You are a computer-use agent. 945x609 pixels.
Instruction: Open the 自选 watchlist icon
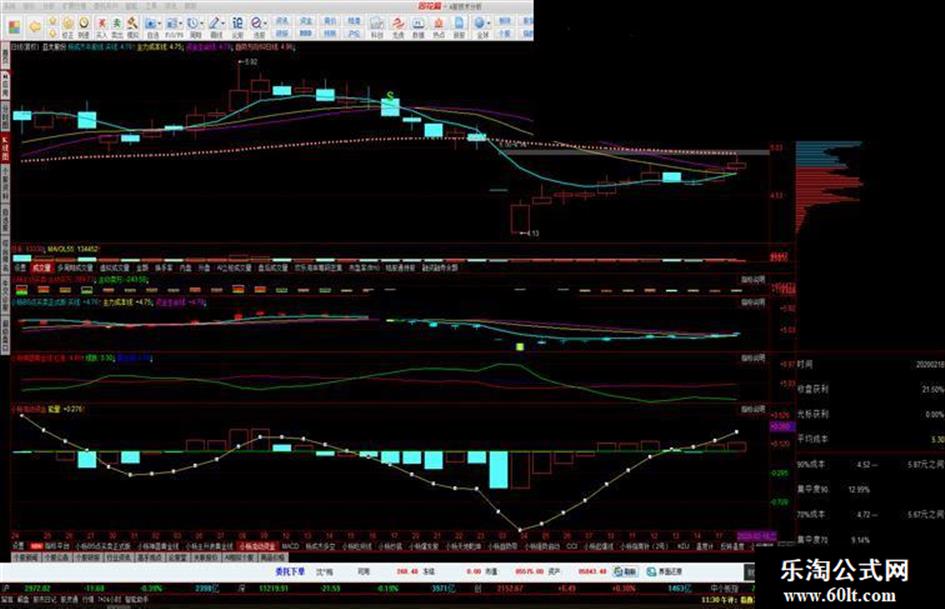[151, 27]
